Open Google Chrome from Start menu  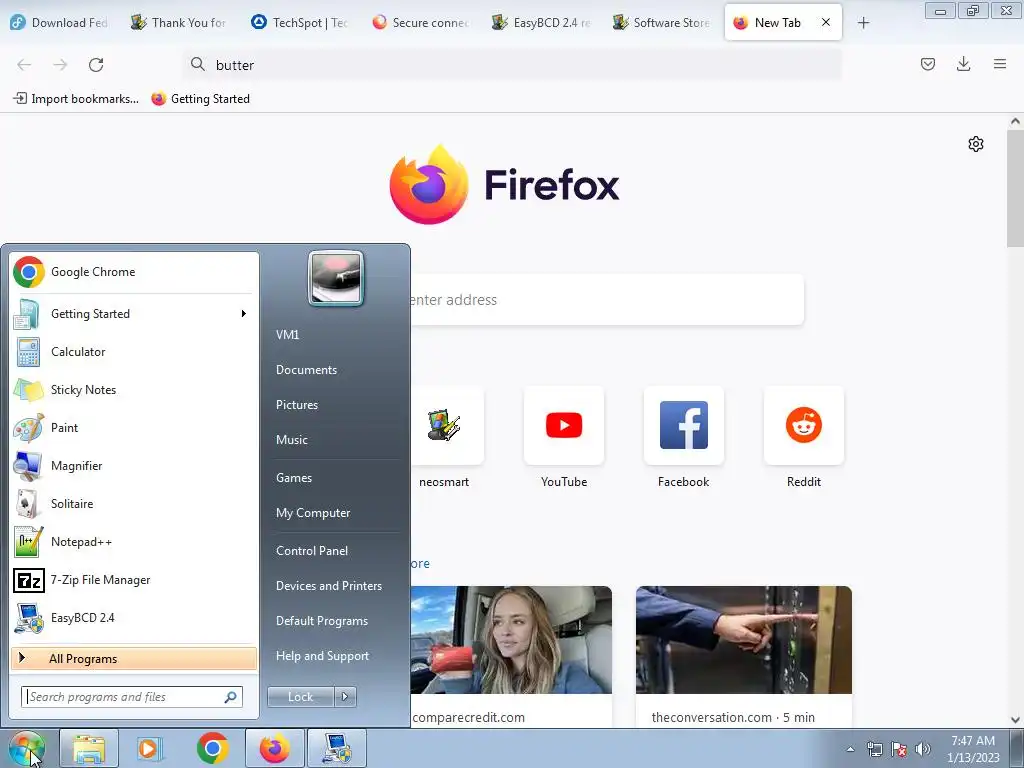point(134,272)
